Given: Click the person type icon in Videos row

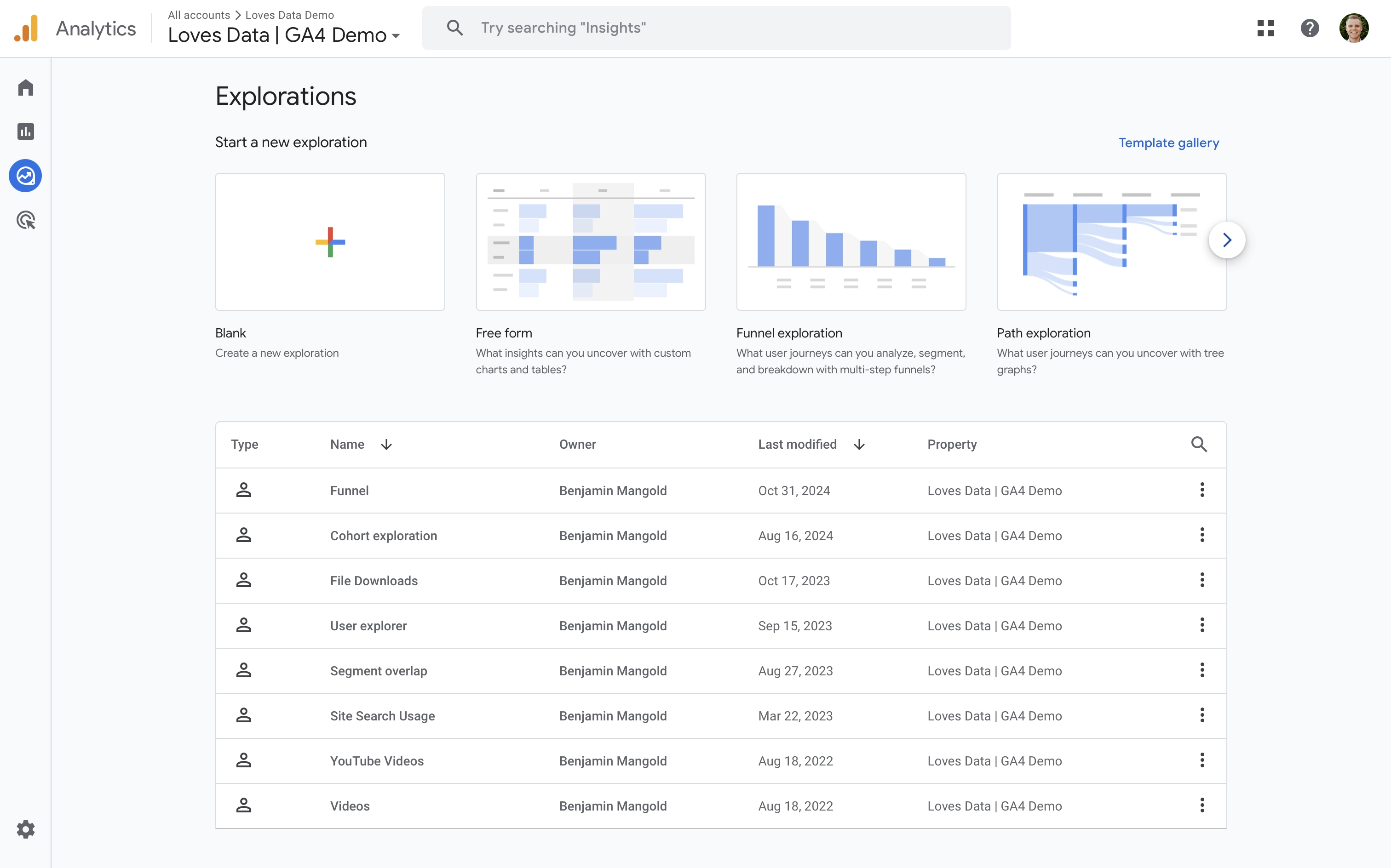Looking at the screenshot, I should point(243,805).
